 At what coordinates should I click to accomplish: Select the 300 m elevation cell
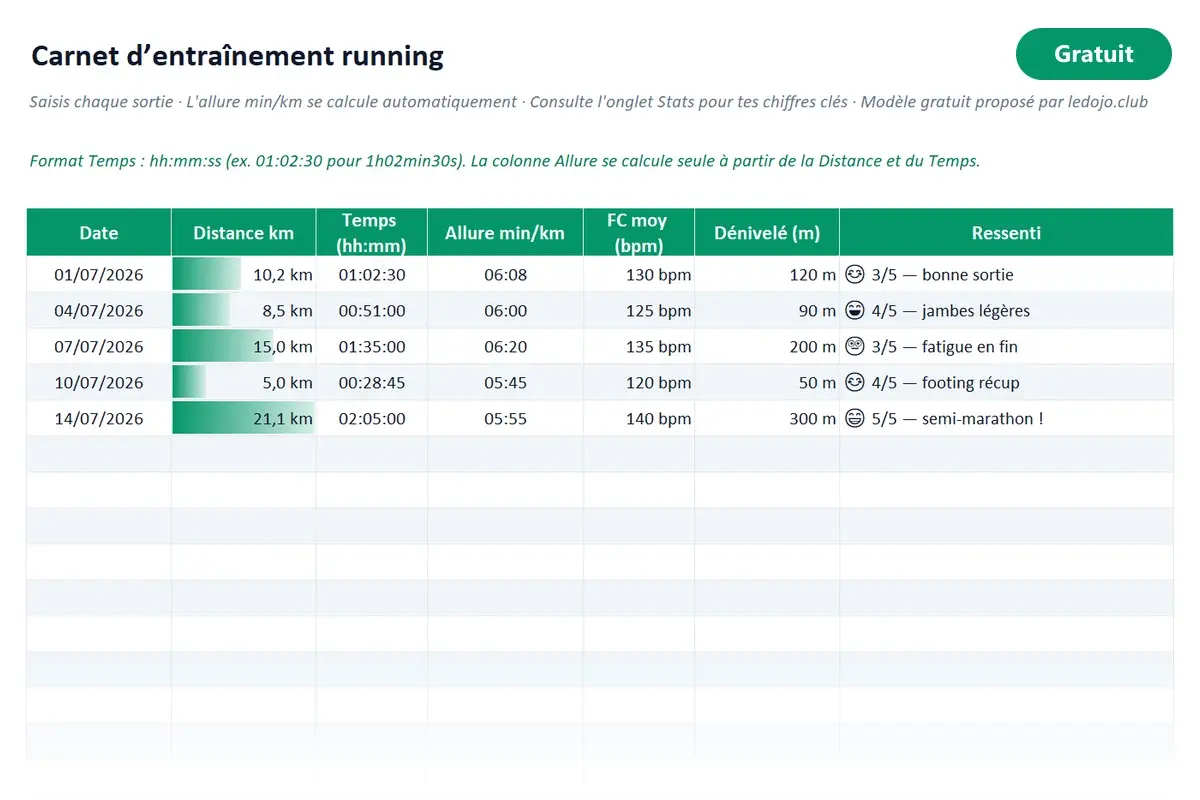click(x=767, y=419)
